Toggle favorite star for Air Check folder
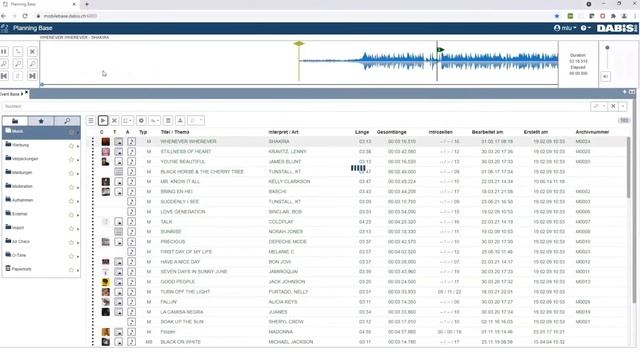640x360 pixels. (71, 242)
